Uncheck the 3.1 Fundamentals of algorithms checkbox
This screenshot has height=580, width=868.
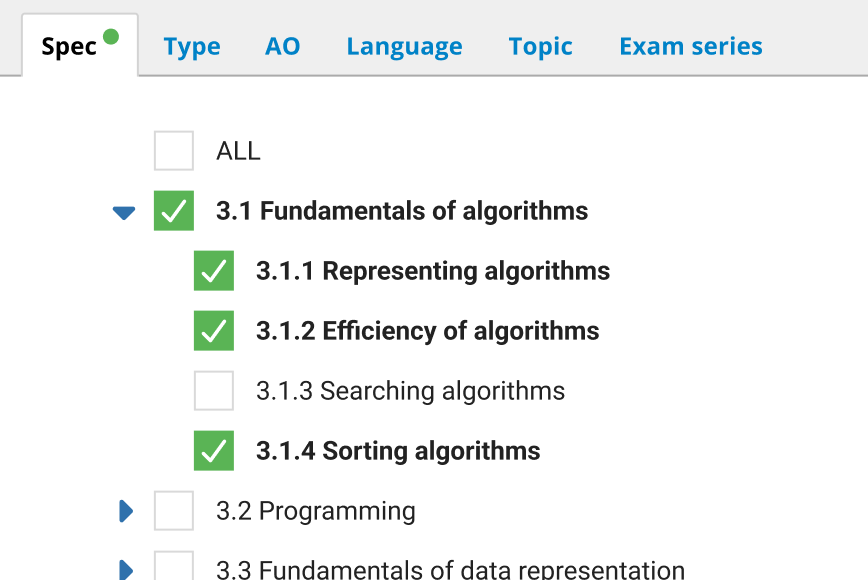coord(174,211)
